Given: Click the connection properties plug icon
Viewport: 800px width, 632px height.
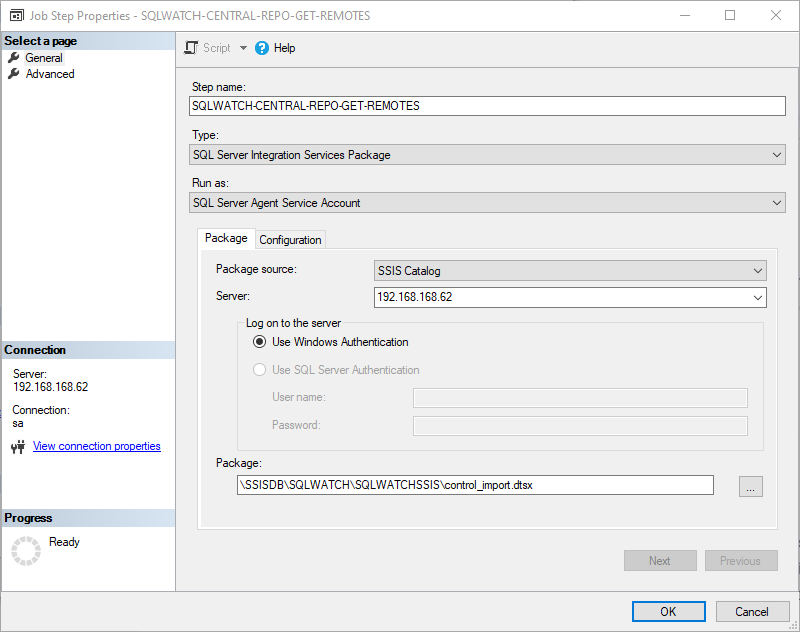Looking at the screenshot, I should point(18,447).
